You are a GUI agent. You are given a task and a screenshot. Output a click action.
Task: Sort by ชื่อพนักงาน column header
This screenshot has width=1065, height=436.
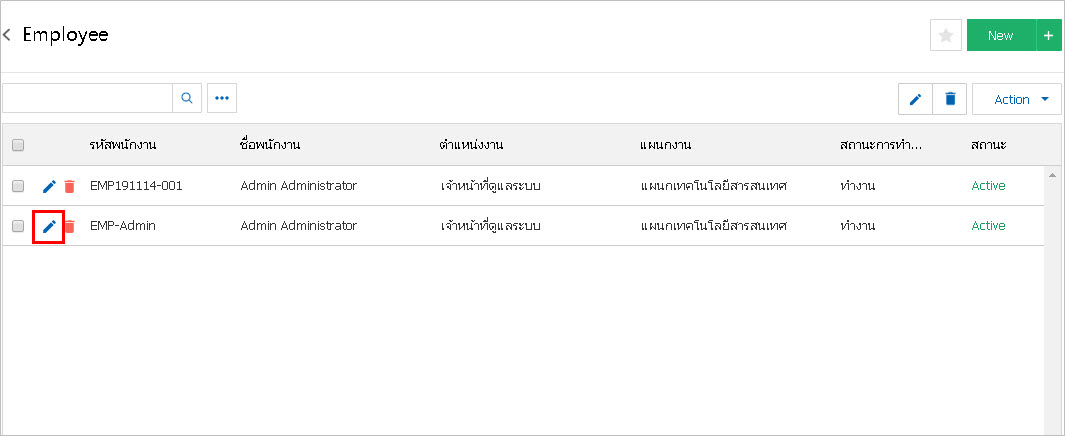[x=270, y=145]
